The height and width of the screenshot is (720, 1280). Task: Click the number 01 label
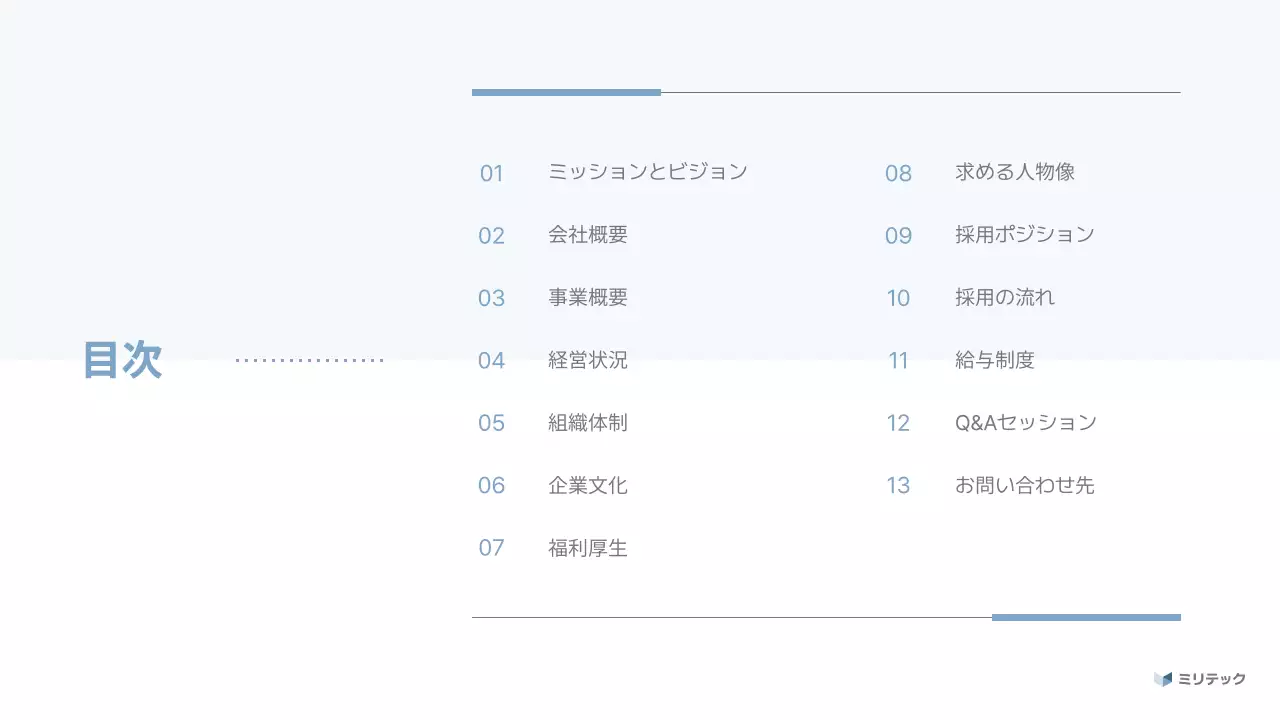point(492,173)
